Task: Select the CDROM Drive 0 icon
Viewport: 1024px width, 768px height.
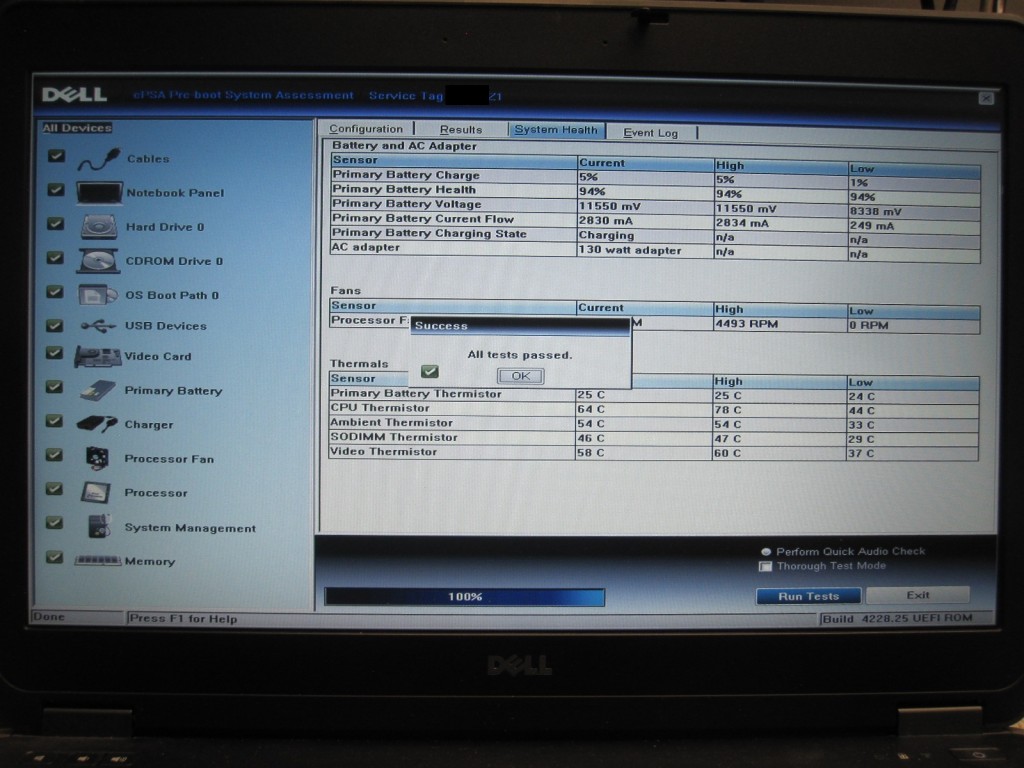Action: point(98,261)
